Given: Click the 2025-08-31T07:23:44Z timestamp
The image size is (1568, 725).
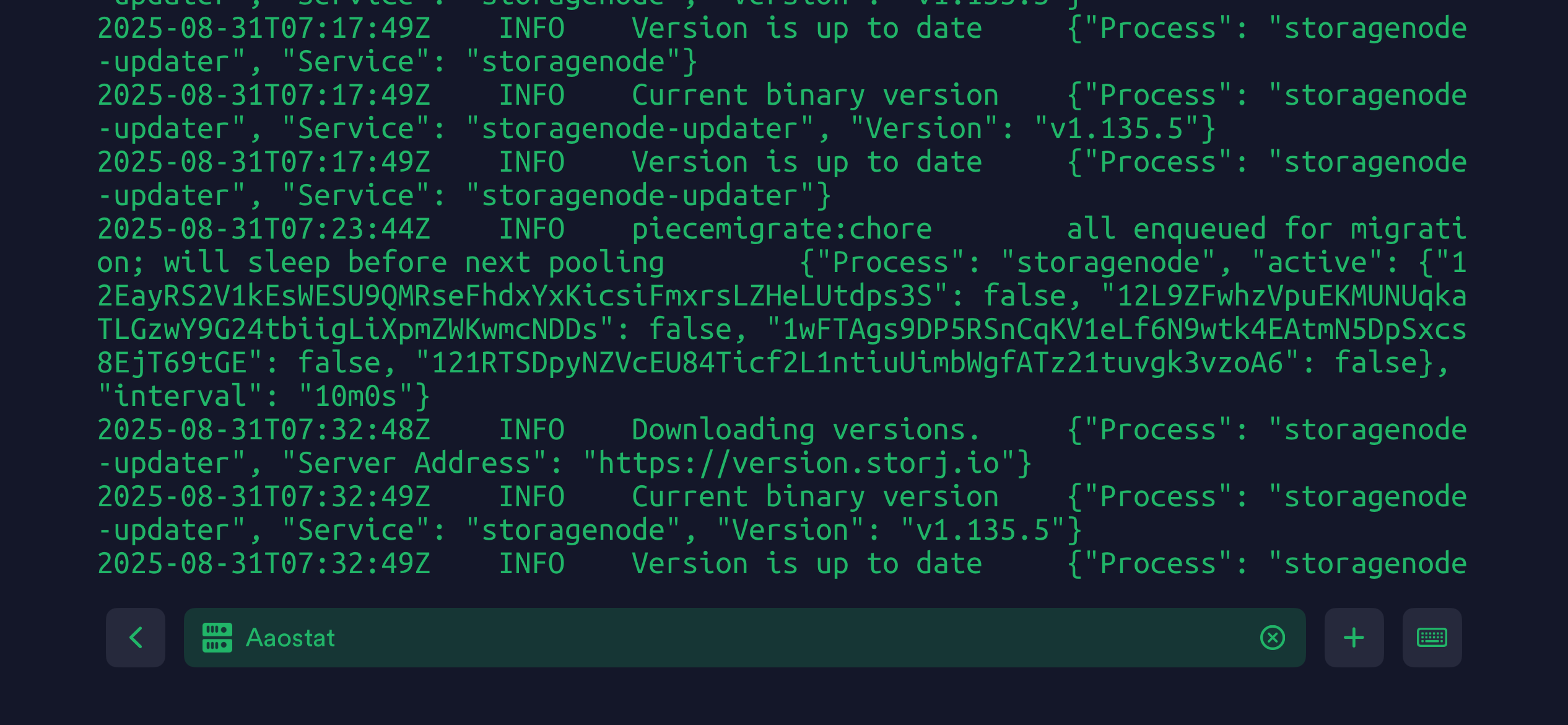Looking at the screenshot, I should pyautogui.click(x=264, y=229).
